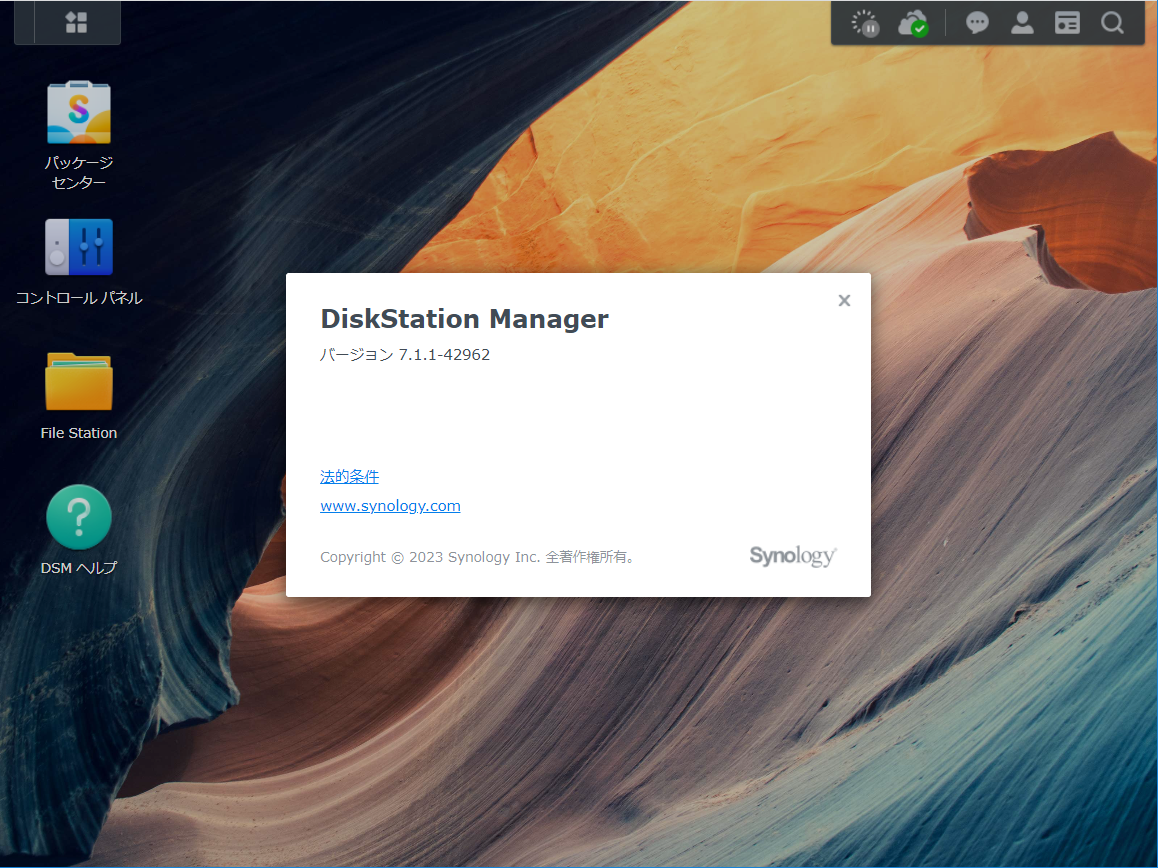The width and height of the screenshot is (1158, 868).
Task: Open the search magnifier icon
Action: point(1112,23)
